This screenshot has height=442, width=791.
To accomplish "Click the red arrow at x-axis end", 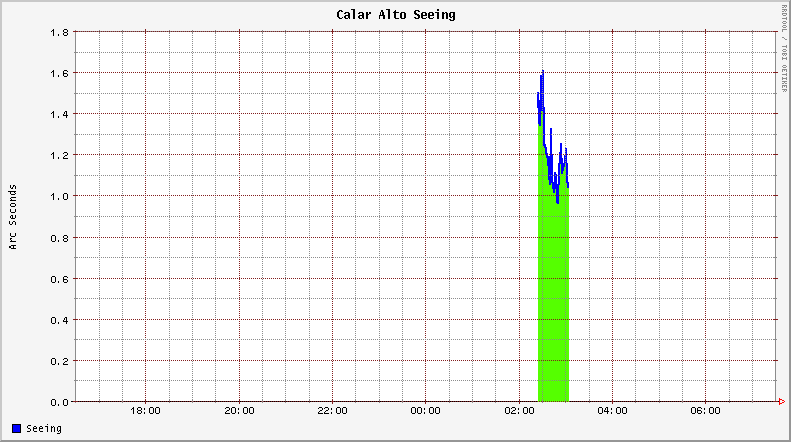I will [x=781, y=402].
